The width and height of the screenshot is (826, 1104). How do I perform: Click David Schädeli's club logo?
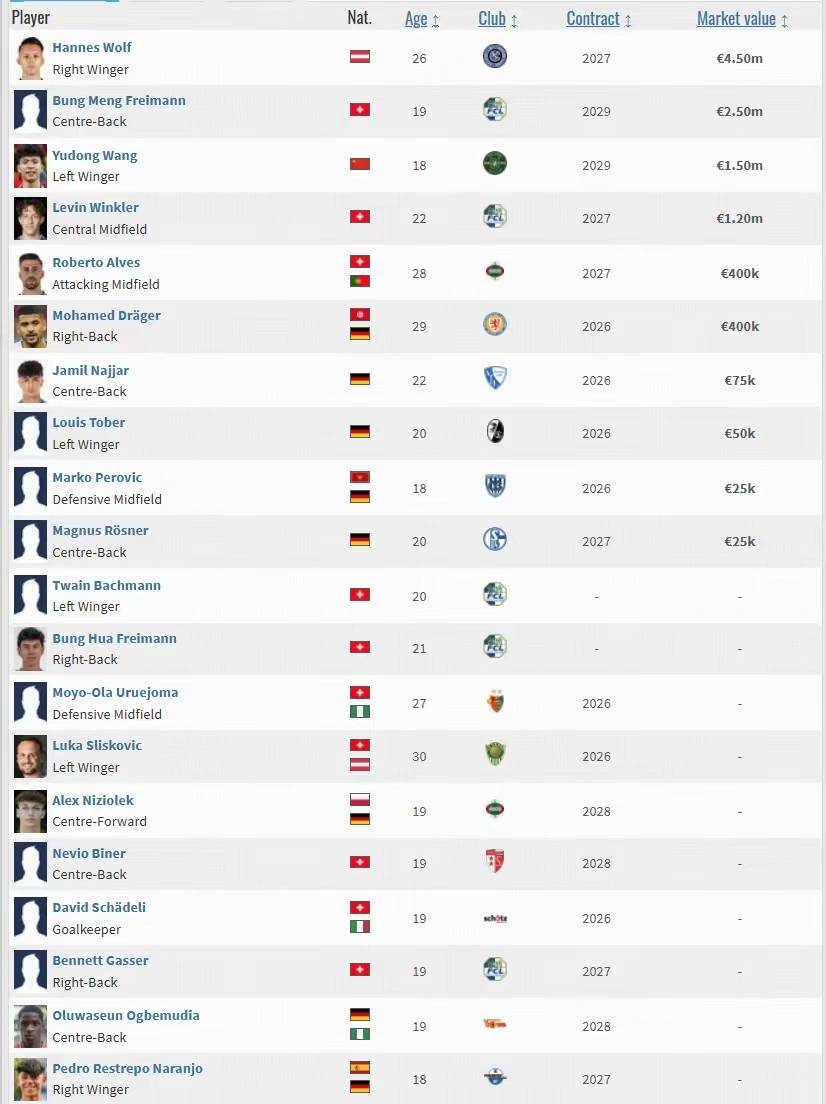click(x=494, y=918)
